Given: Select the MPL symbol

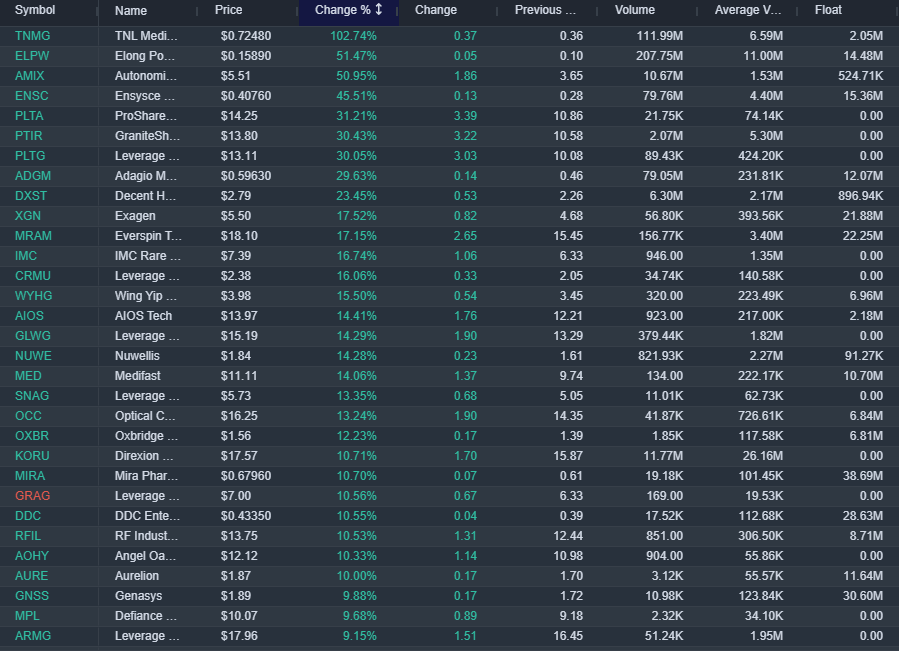Looking at the screenshot, I should tap(28, 617).
